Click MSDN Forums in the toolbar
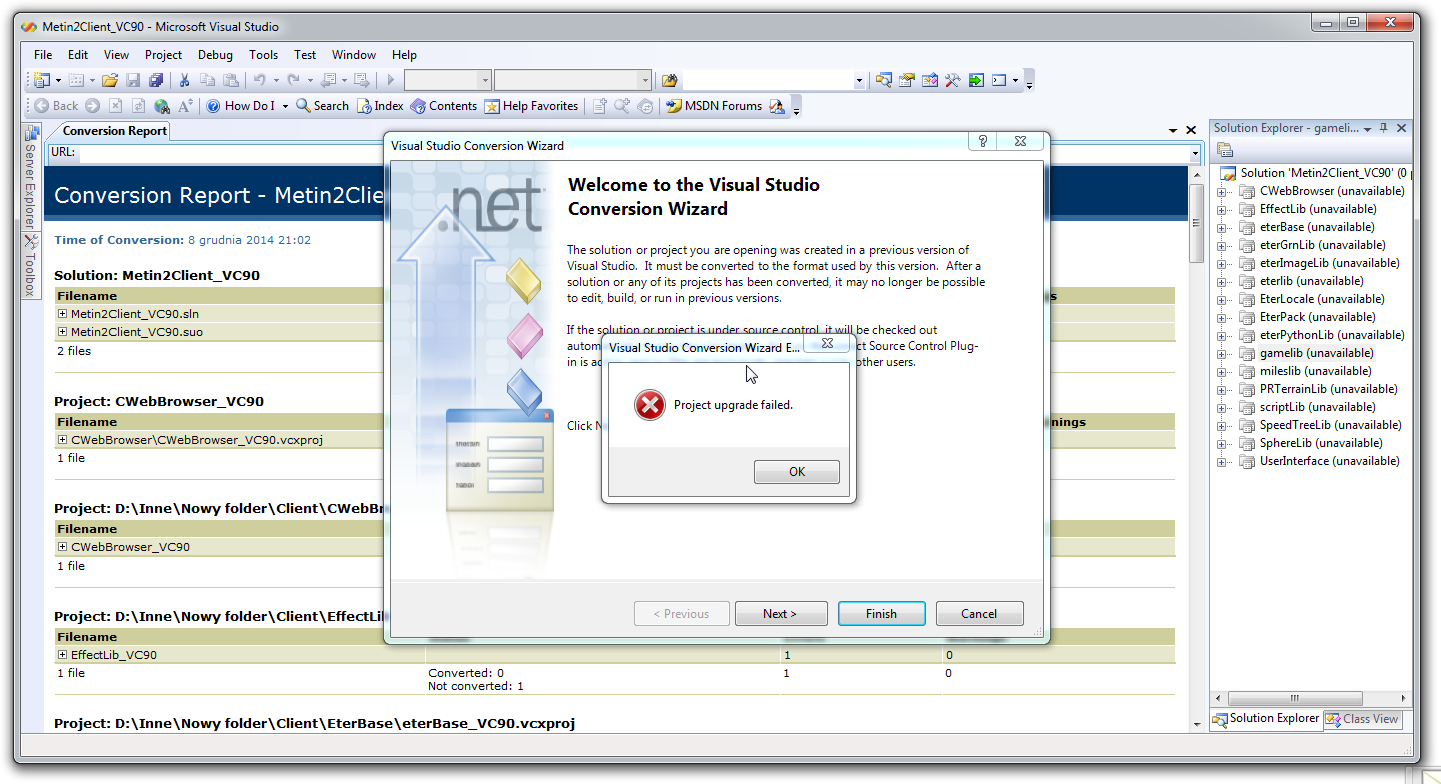1441x784 pixels. (714, 106)
